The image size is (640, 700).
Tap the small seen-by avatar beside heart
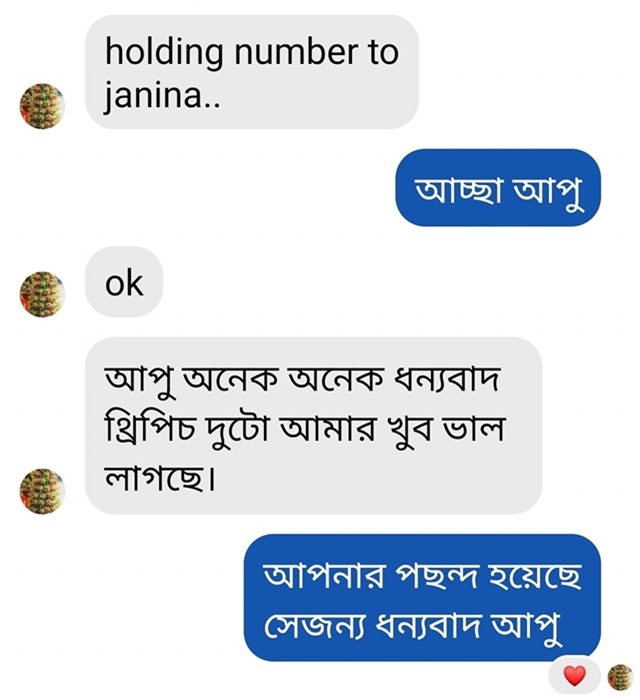click(620, 677)
